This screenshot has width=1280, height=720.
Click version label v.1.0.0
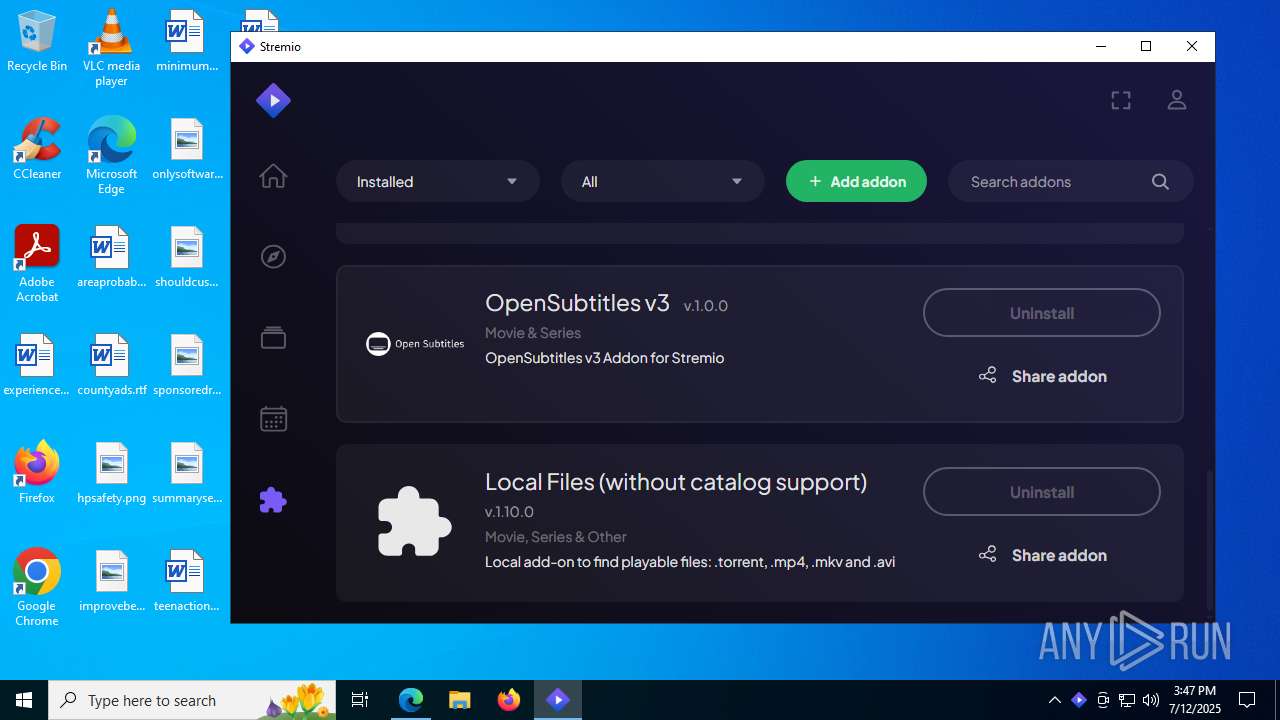706,306
